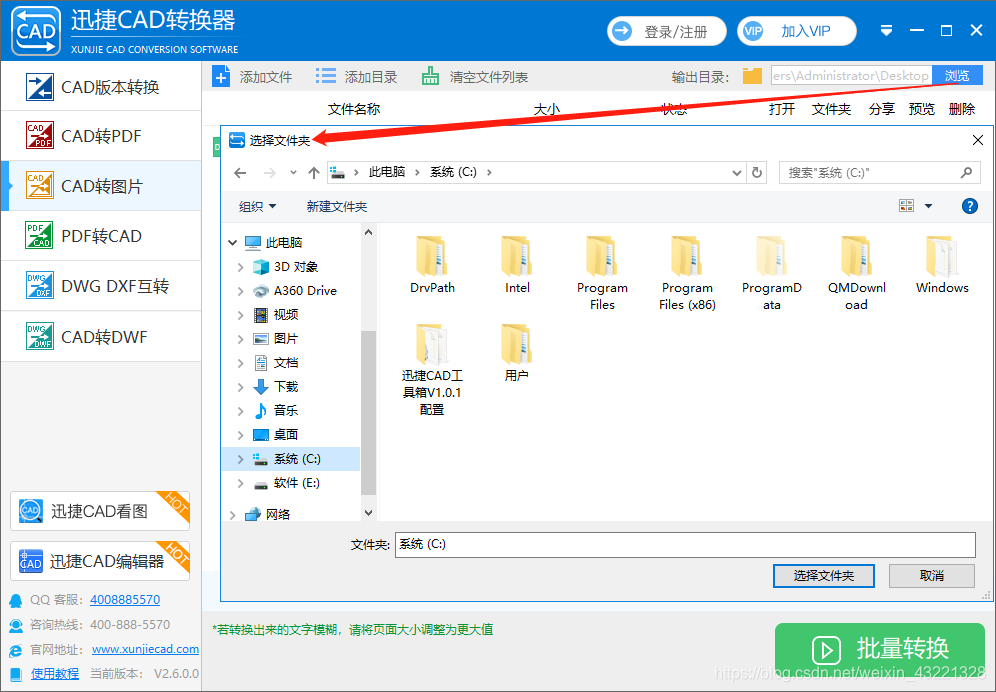Start the 批量转换 batch conversion
Image resolution: width=996 pixels, height=692 pixels.
tap(880, 649)
